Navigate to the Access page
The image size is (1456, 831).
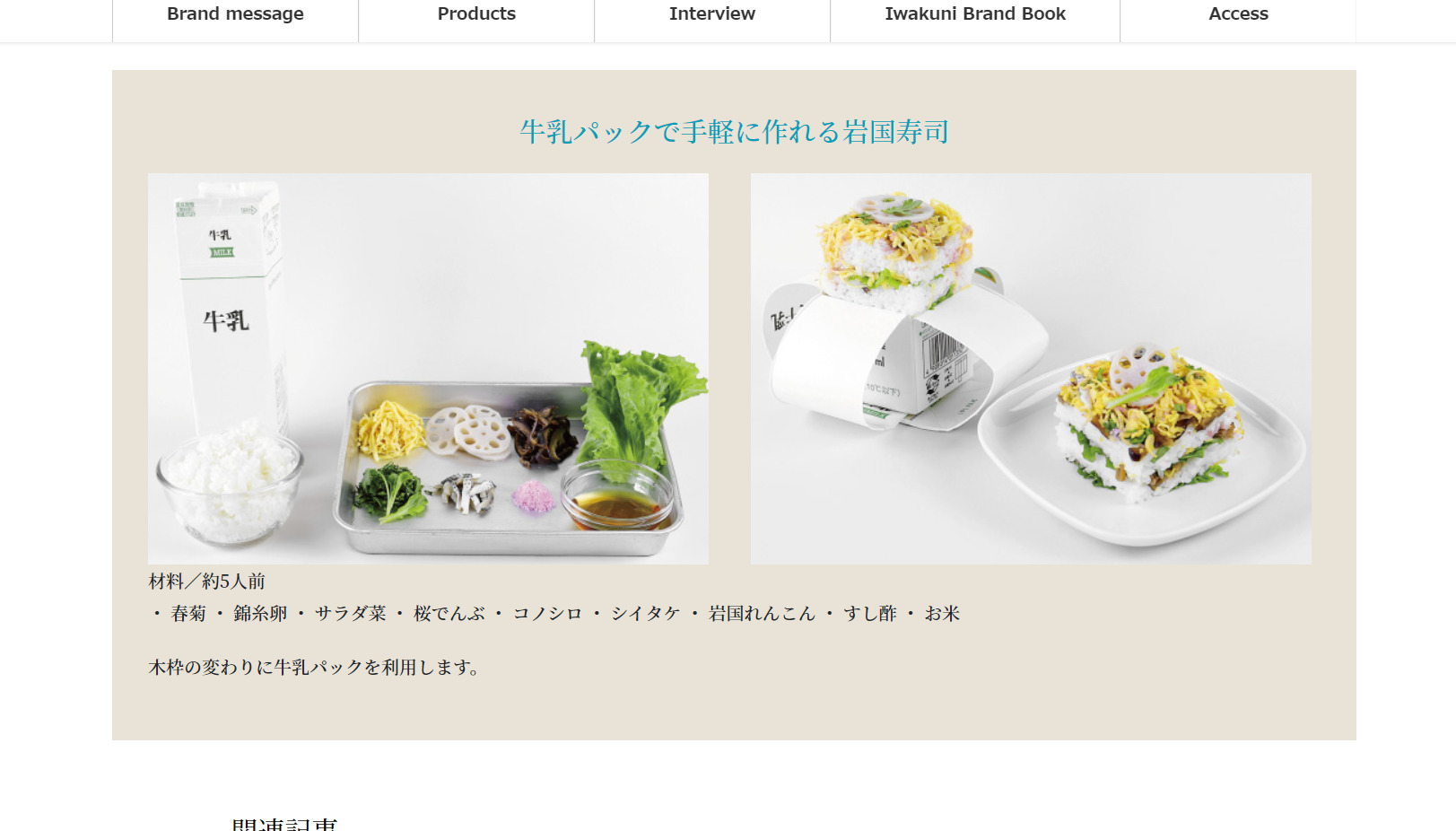(x=1238, y=14)
